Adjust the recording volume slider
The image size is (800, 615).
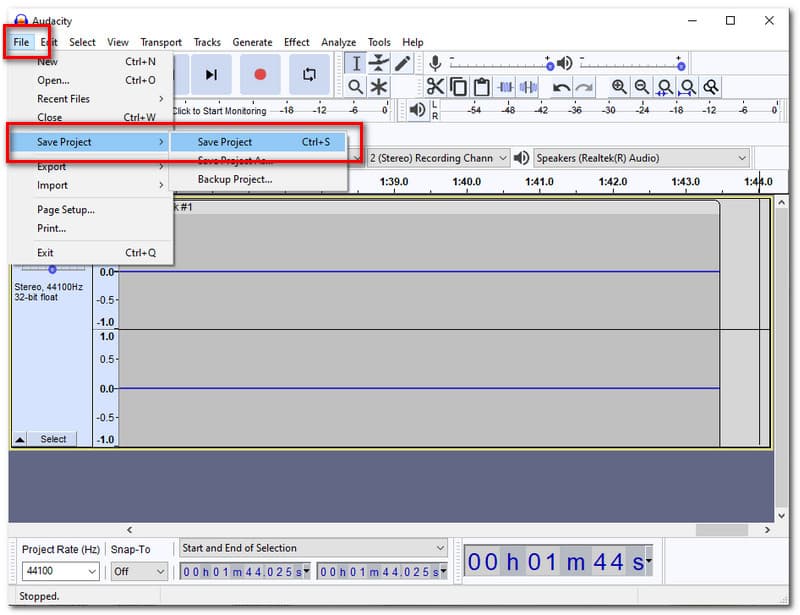[500, 64]
